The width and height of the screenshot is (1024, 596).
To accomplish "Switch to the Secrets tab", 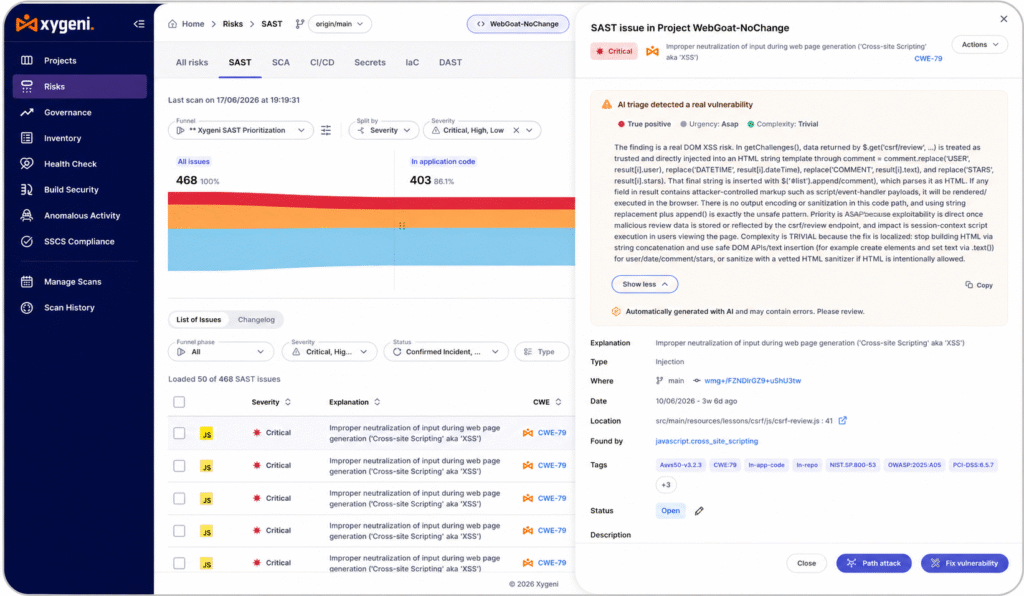I will [x=370, y=63].
